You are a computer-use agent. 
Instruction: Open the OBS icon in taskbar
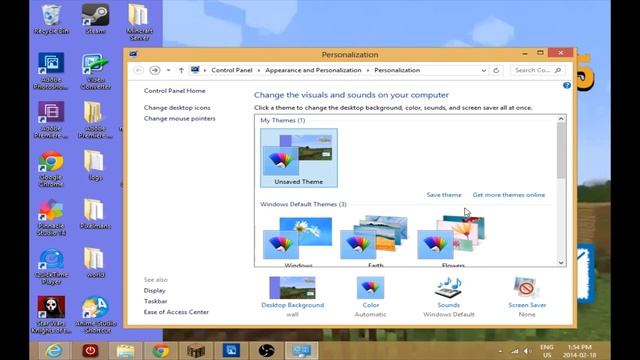tap(266, 351)
